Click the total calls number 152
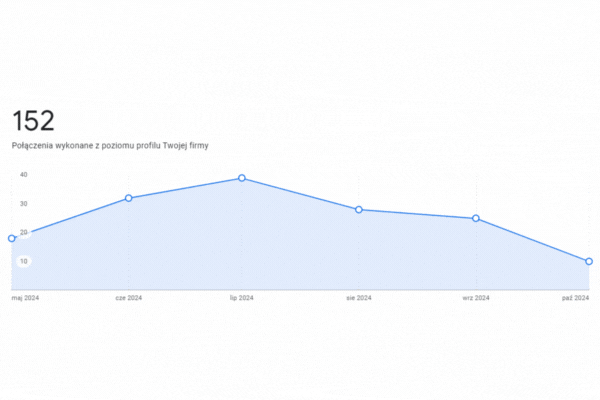This screenshot has height=400, width=600. coord(33,121)
